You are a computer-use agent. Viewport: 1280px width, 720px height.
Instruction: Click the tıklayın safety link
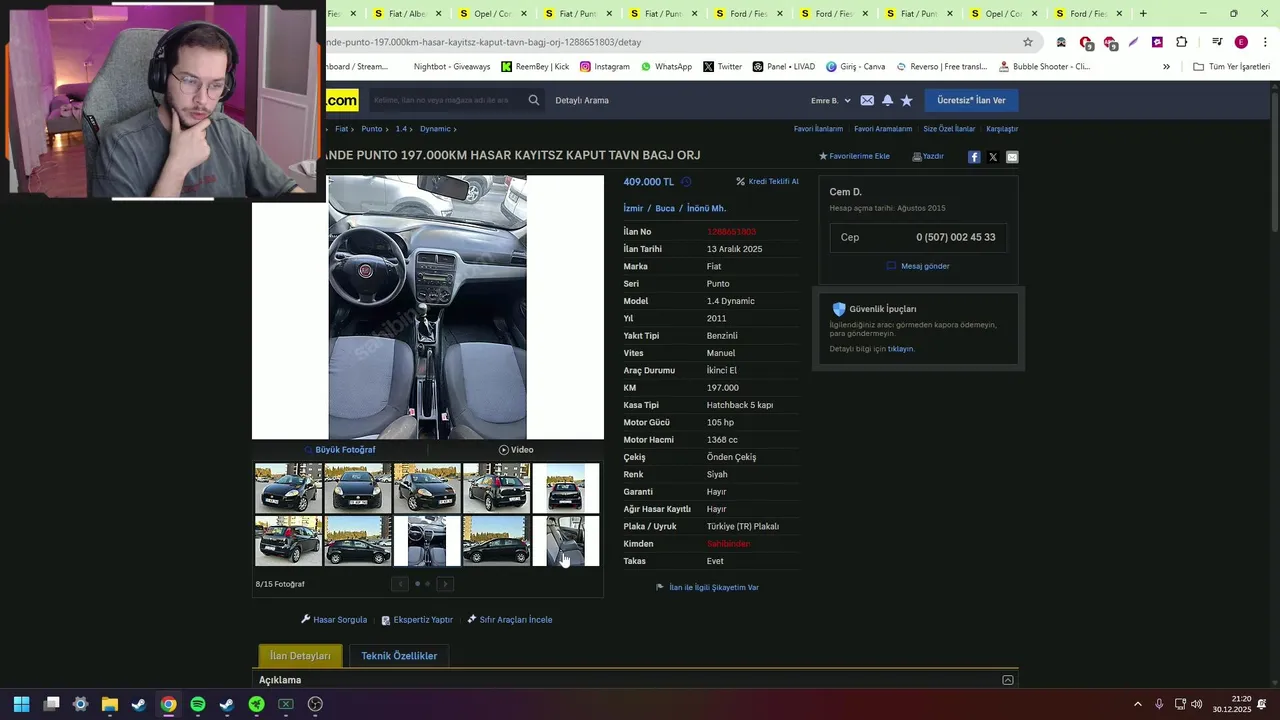point(901,349)
